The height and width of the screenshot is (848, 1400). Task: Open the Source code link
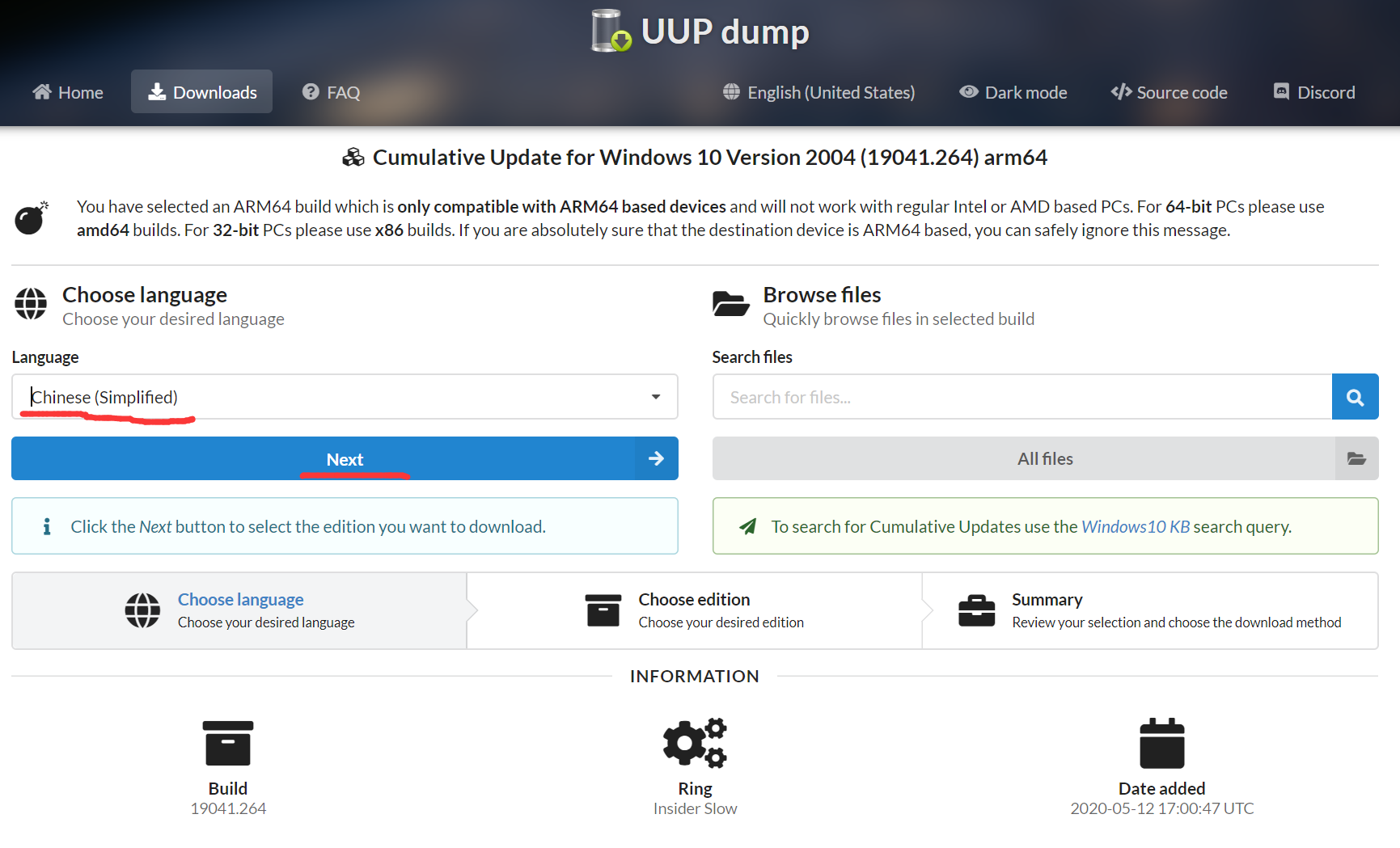(1169, 92)
